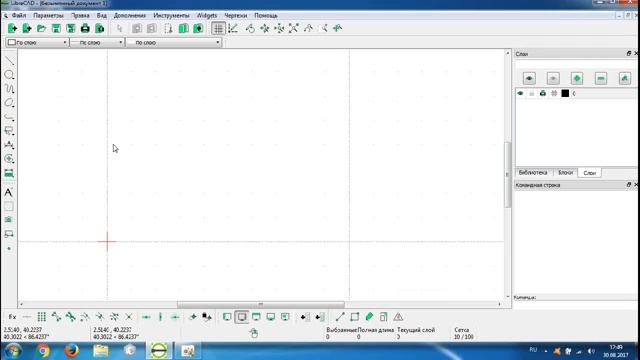Select the Ellipse tool in left toolbar
Screen dimensions: 640x360
point(9,102)
